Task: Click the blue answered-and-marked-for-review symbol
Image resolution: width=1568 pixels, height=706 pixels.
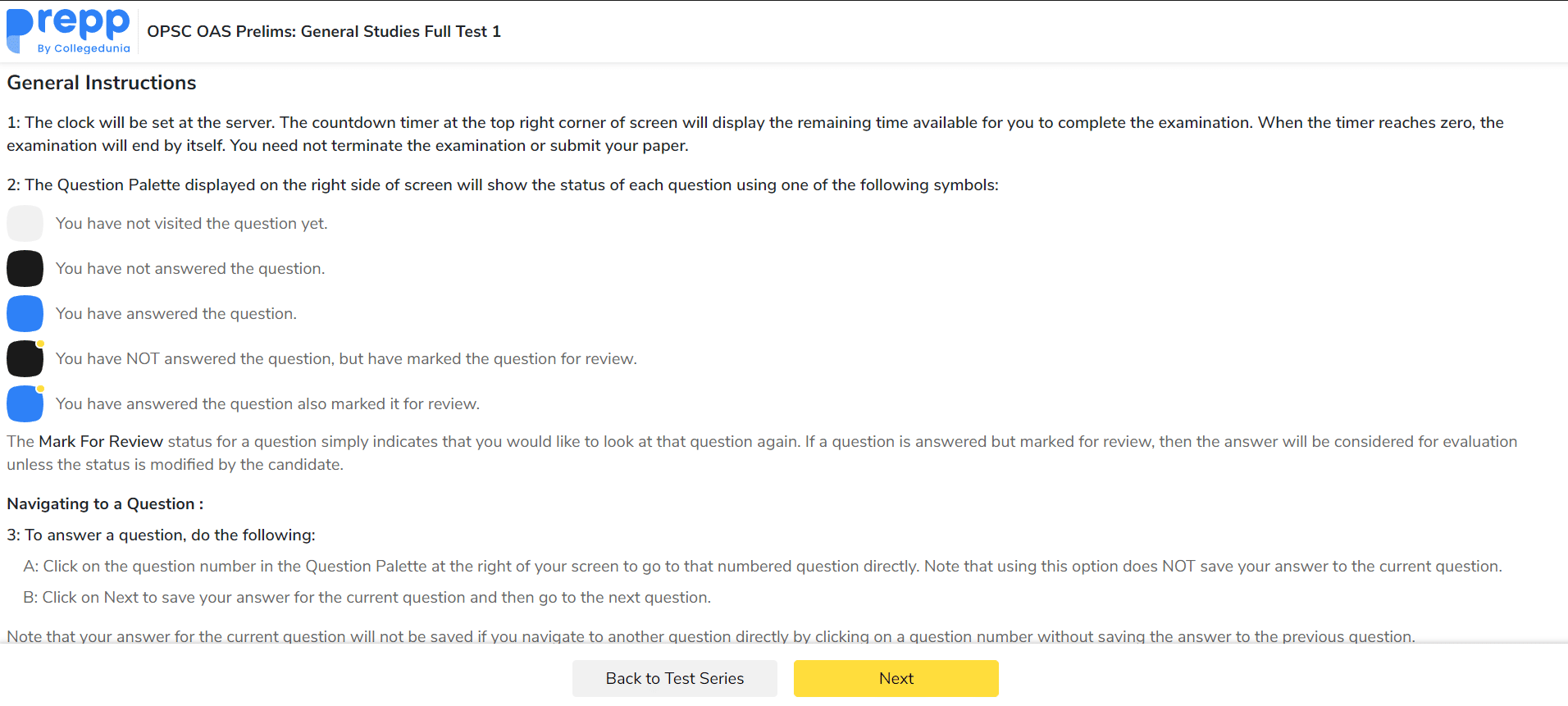Action: (25, 404)
